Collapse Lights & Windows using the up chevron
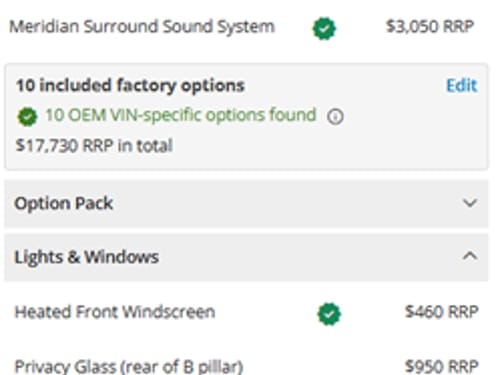 coord(470,256)
